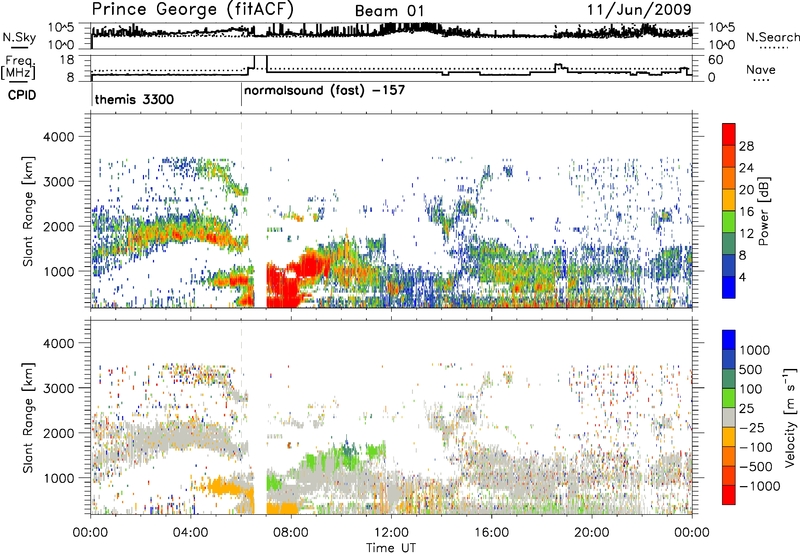Pick the gray Velocity segment between 25 and -25
The height and width of the screenshot is (554, 800).
tap(729, 417)
